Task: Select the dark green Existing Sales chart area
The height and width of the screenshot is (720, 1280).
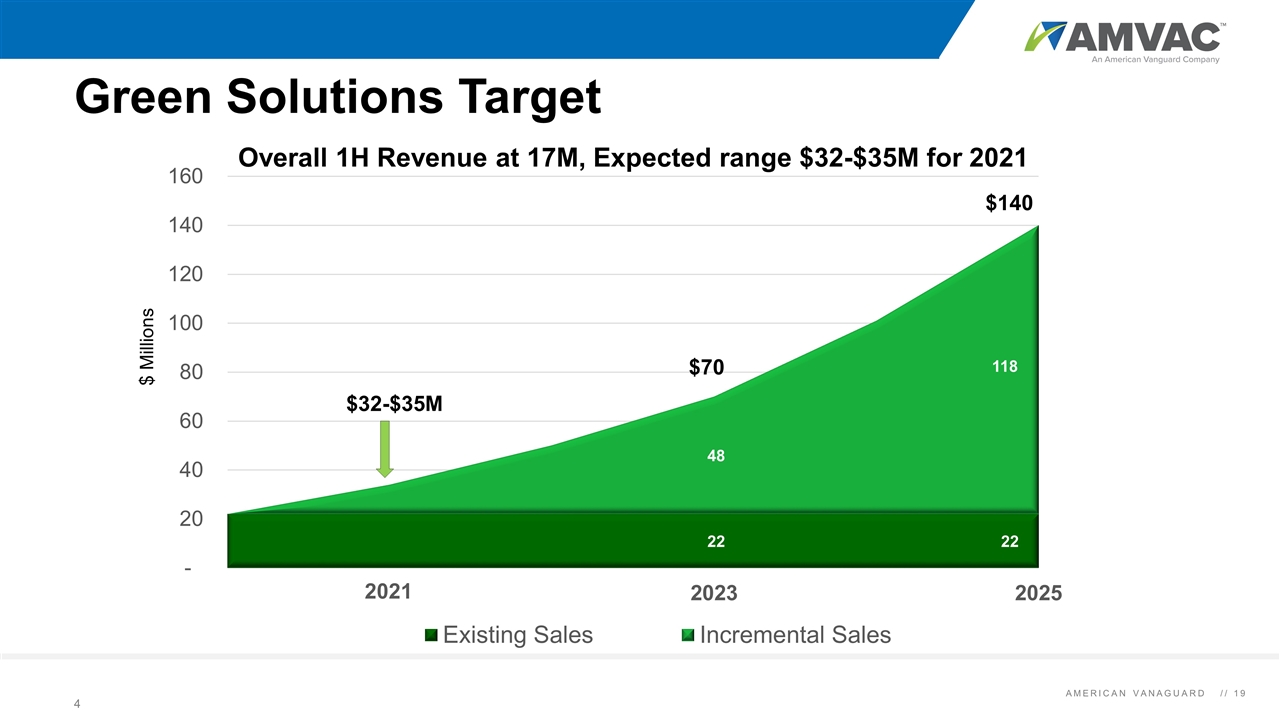Action: click(634, 540)
